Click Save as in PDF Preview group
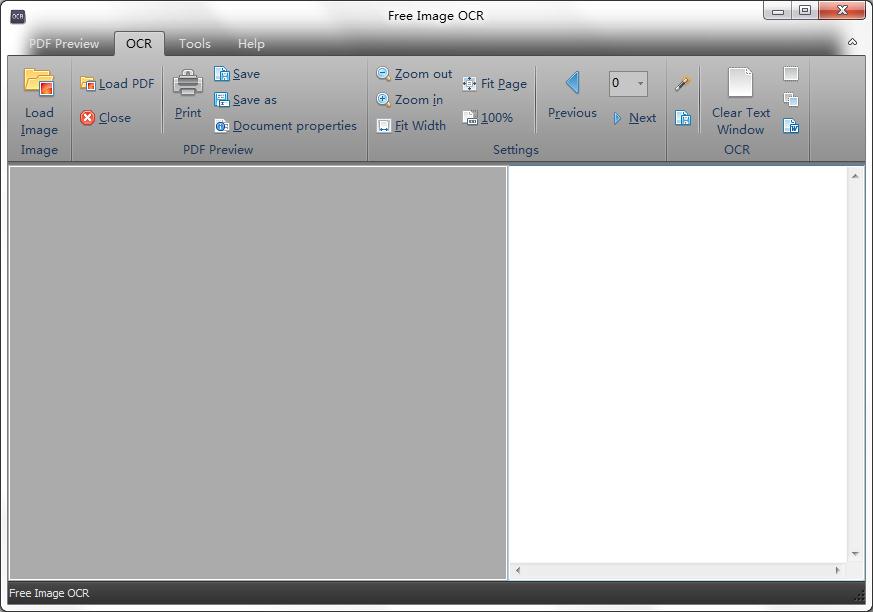This screenshot has height=612, width=873. click(246, 100)
